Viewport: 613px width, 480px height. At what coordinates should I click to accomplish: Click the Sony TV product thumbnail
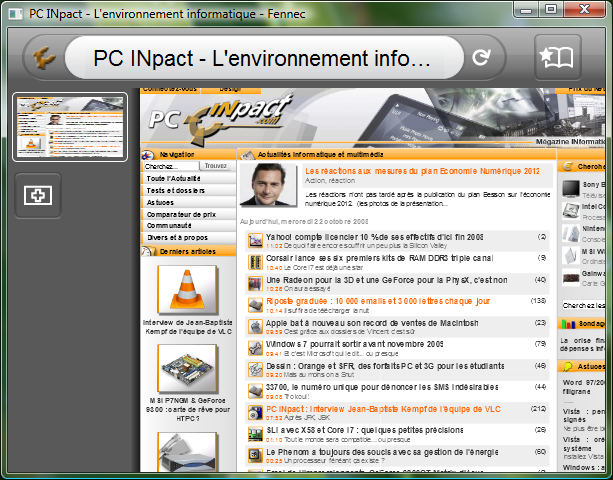pos(571,188)
